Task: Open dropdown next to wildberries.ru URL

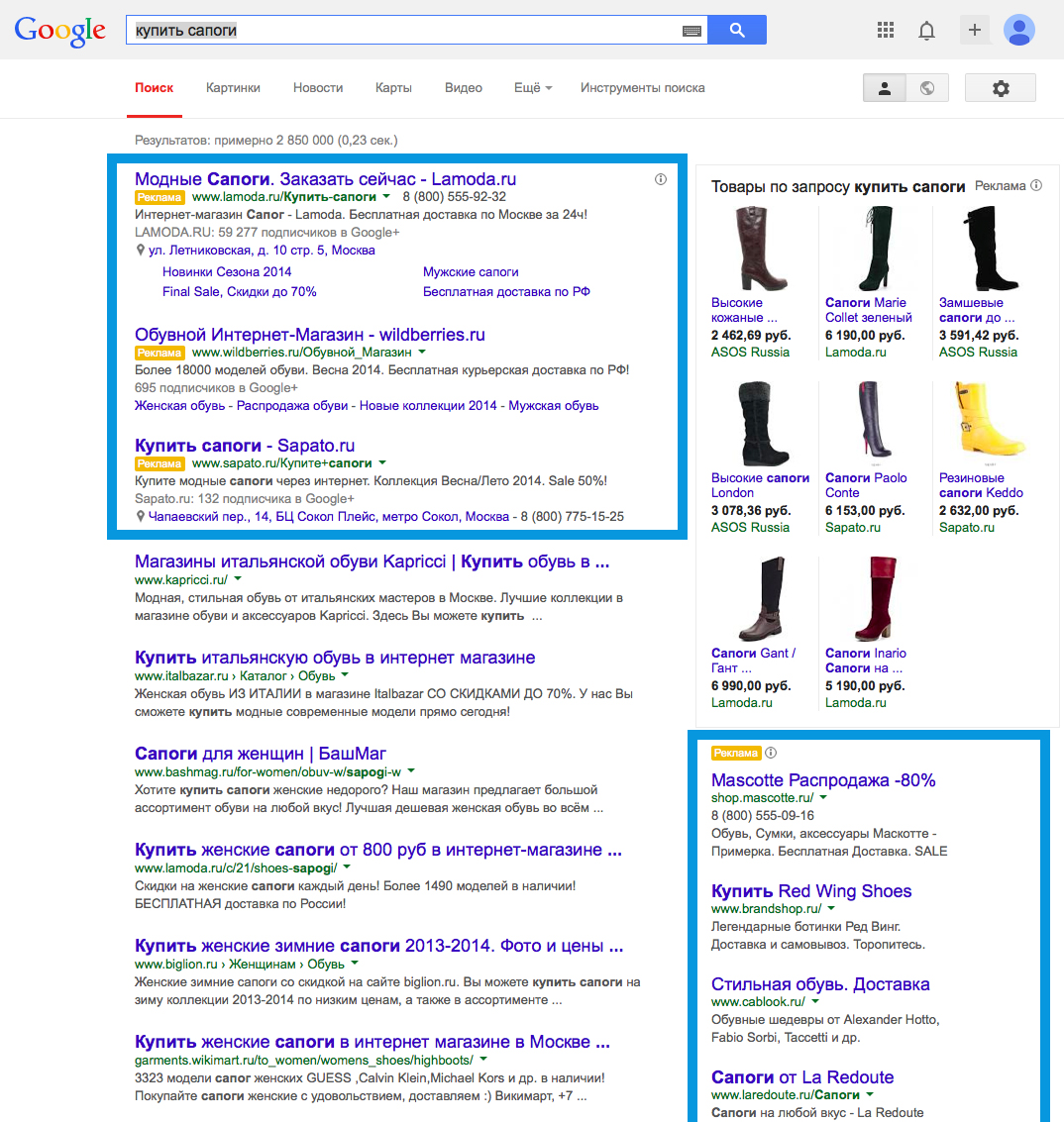Action: tap(422, 352)
